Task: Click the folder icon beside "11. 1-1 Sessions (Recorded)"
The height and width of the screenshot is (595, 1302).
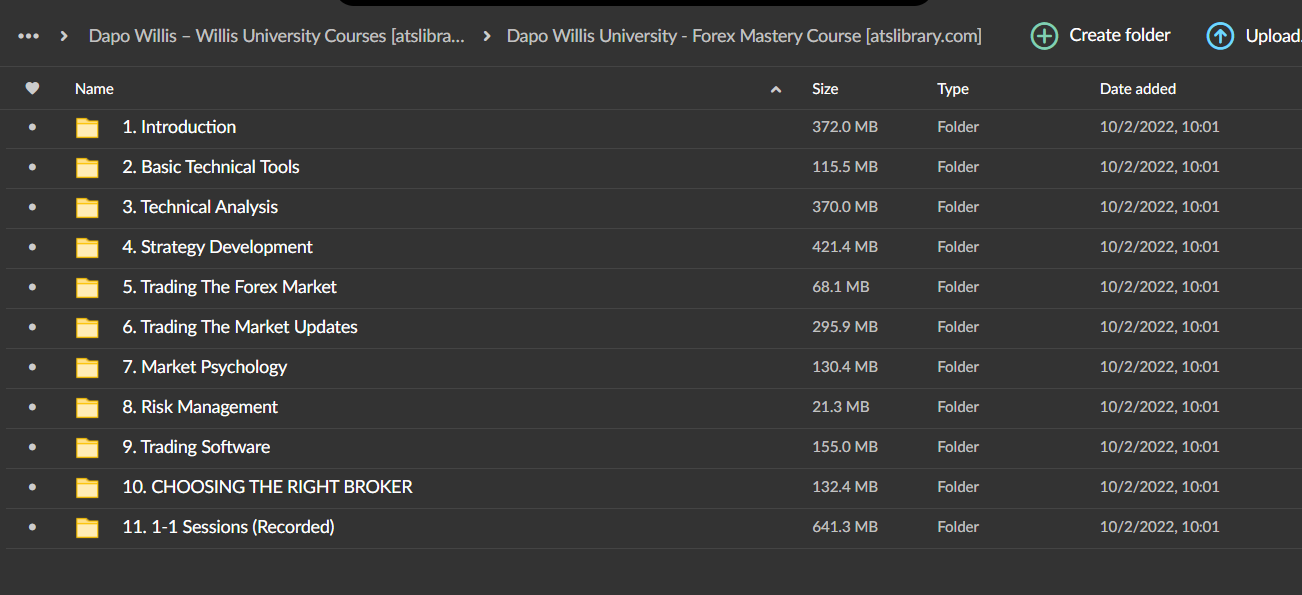Action: [x=87, y=527]
